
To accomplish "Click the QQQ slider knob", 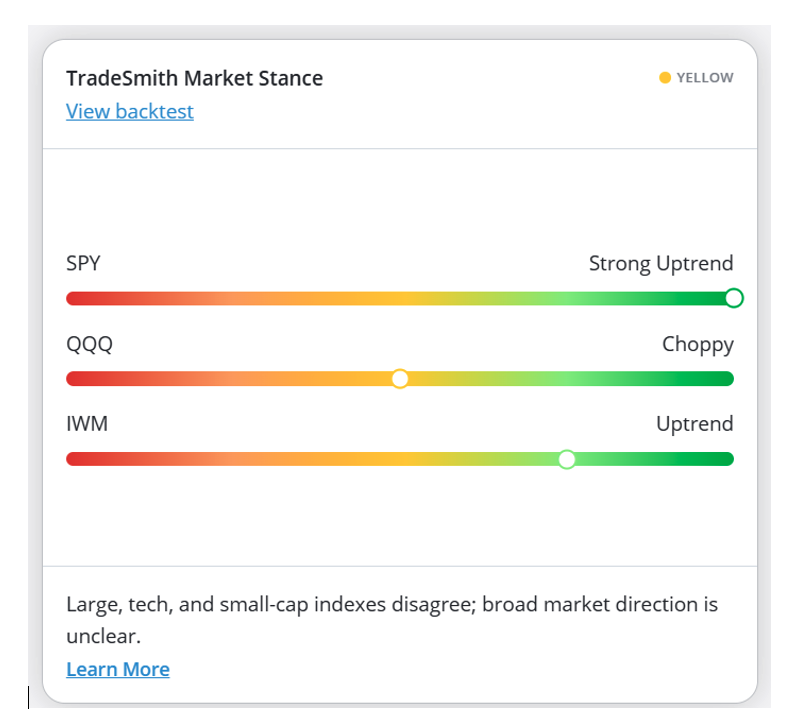I will pyautogui.click(x=400, y=378).
